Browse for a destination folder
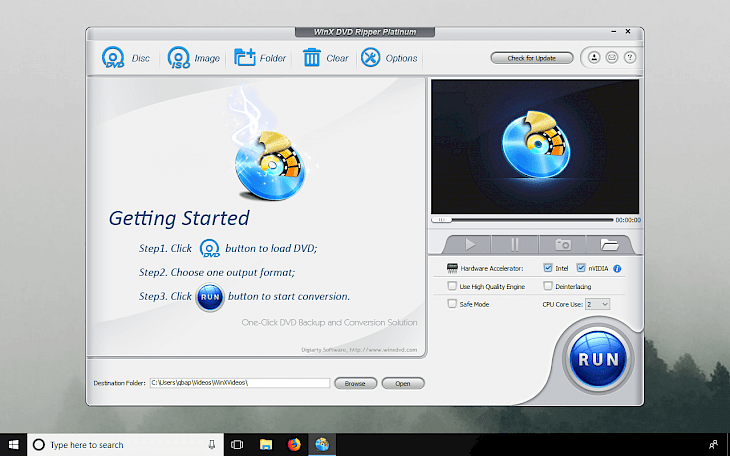The image size is (730, 456). click(x=355, y=383)
